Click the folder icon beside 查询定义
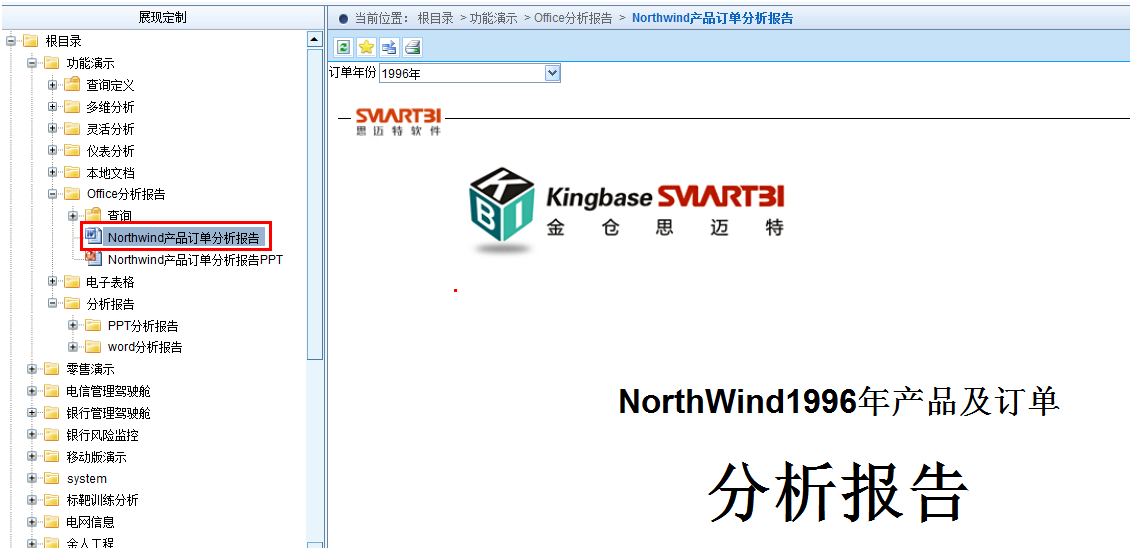The height and width of the screenshot is (550, 1132). click(x=71, y=84)
